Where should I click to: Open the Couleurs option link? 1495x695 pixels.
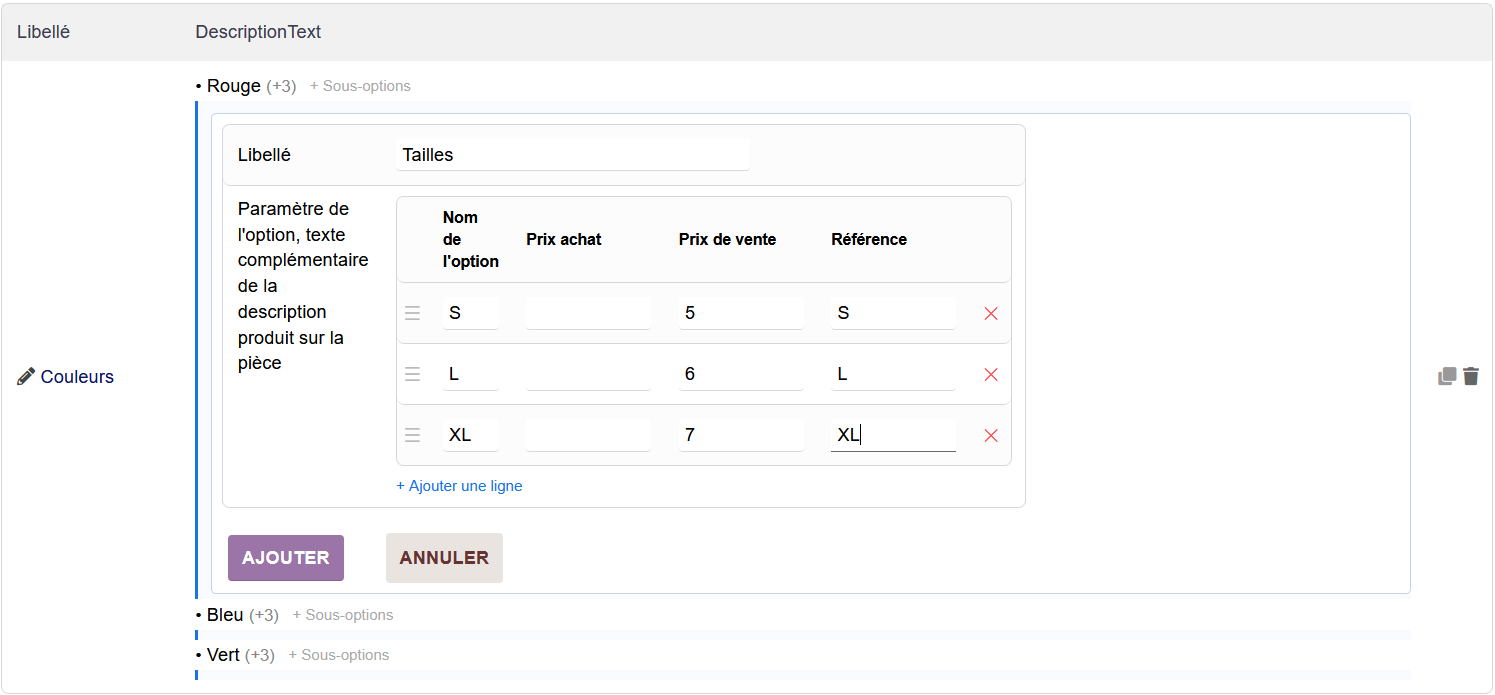pos(77,377)
